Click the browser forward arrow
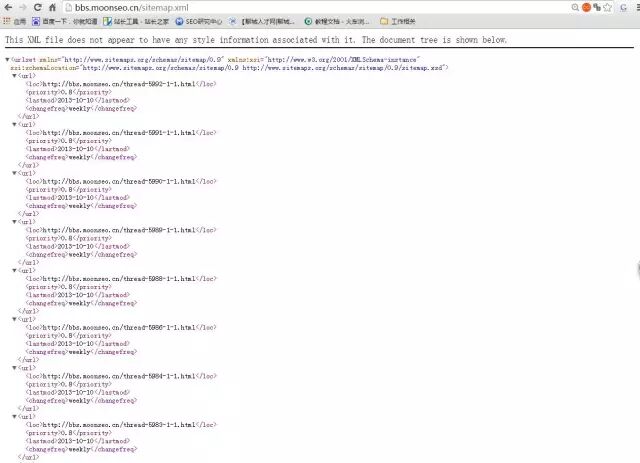This screenshot has height=463, width=640. (23, 7)
